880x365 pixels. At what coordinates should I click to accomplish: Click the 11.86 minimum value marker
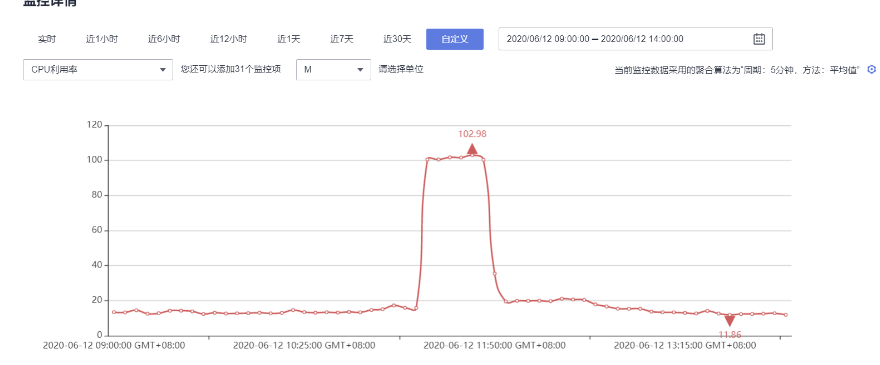729,321
